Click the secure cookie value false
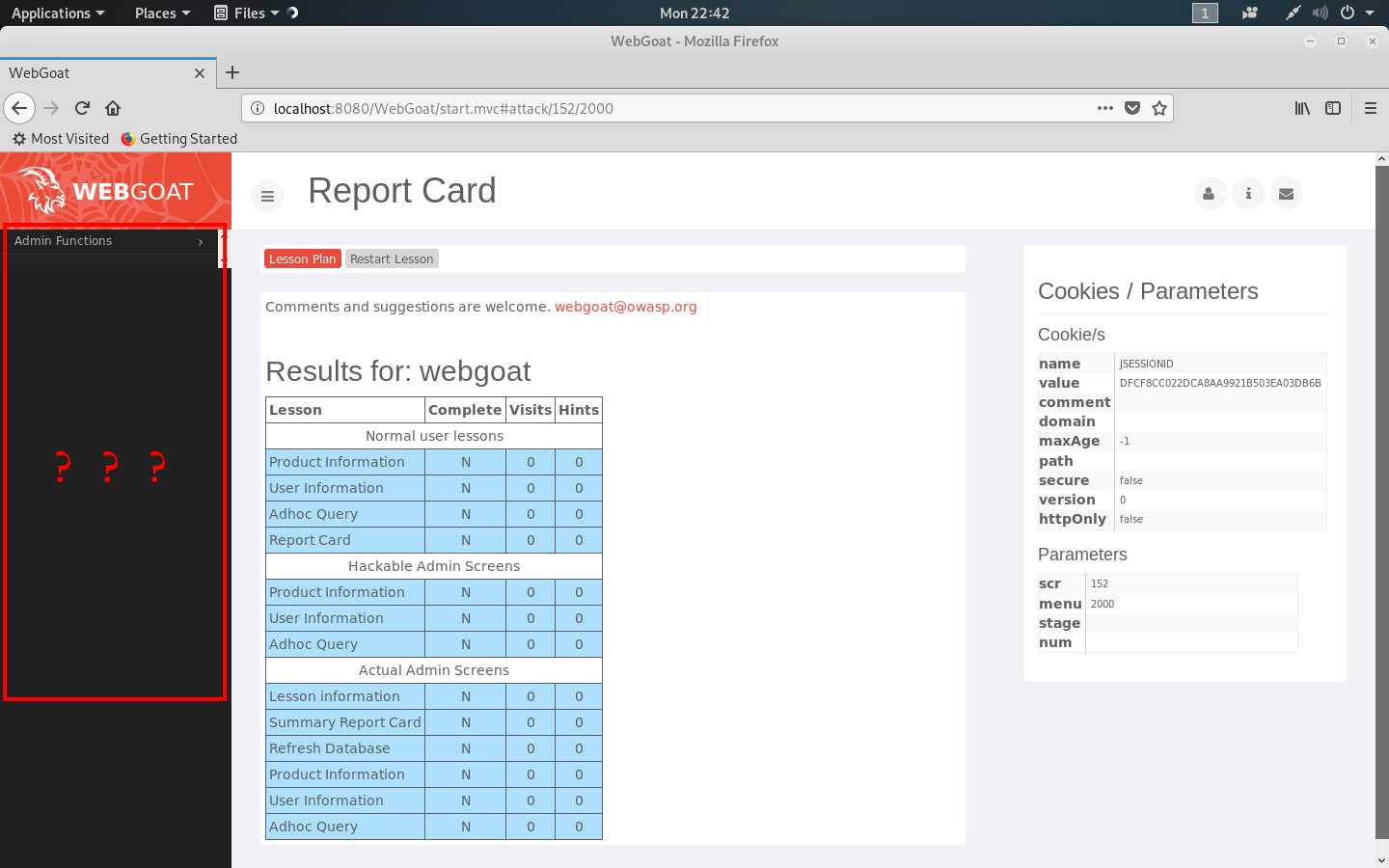Image resolution: width=1389 pixels, height=868 pixels. tap(1131, 480)
